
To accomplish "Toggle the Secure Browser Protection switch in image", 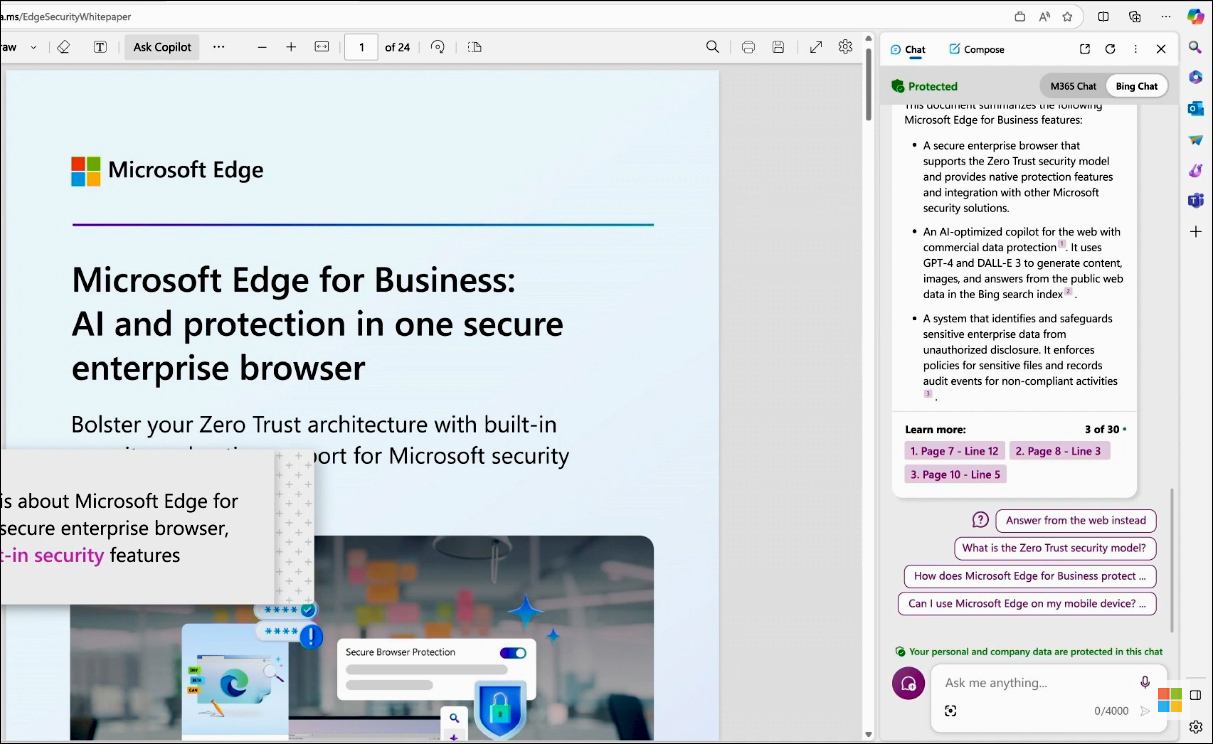I will pos(513,653).
